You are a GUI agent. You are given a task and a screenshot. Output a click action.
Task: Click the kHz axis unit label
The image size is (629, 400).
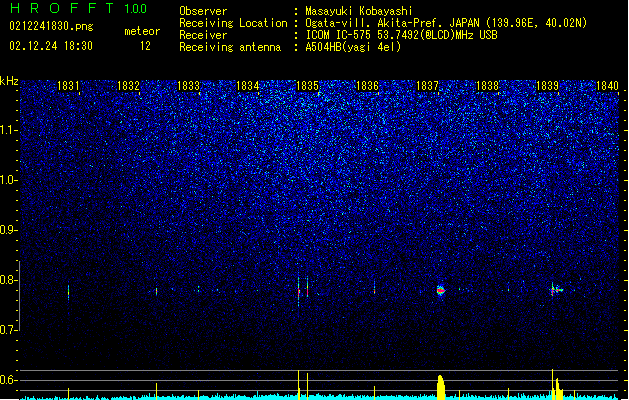(9, 81)
